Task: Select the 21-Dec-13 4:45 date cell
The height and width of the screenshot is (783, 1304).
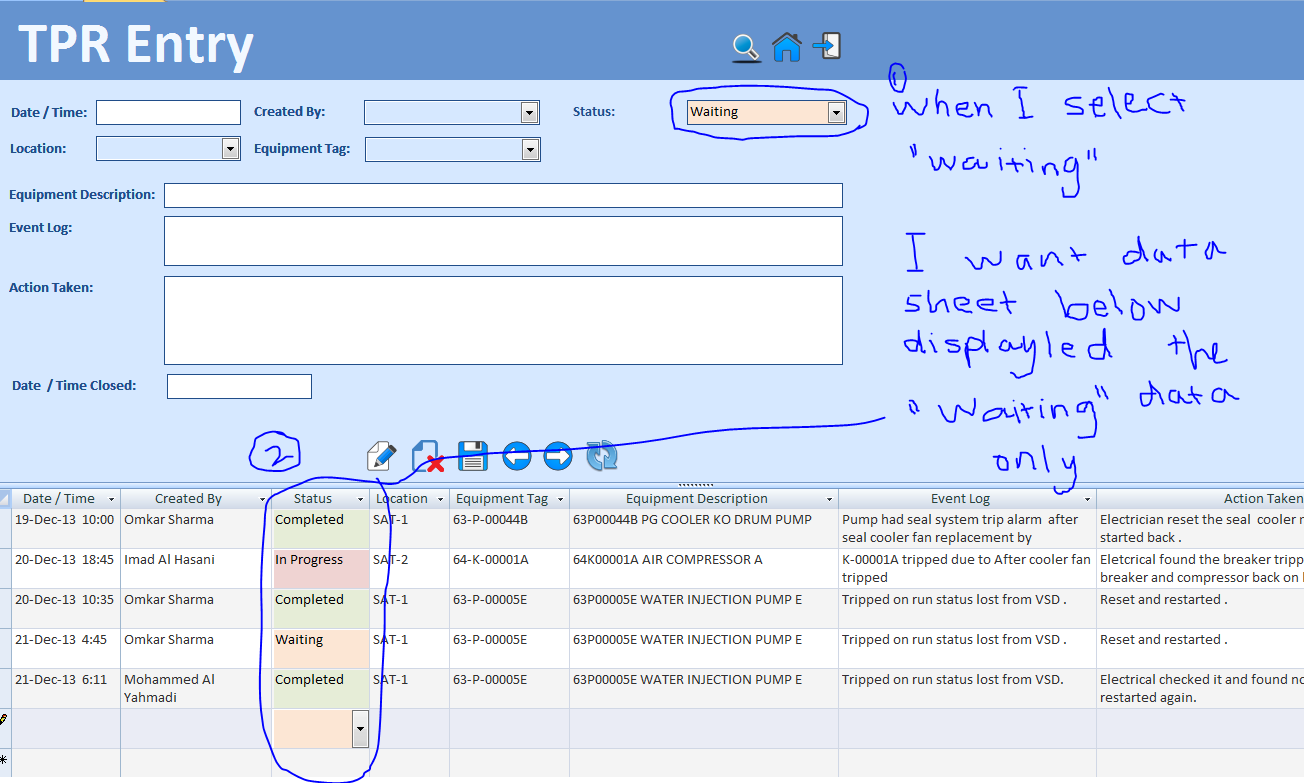Action: click(x=66, y=649)
